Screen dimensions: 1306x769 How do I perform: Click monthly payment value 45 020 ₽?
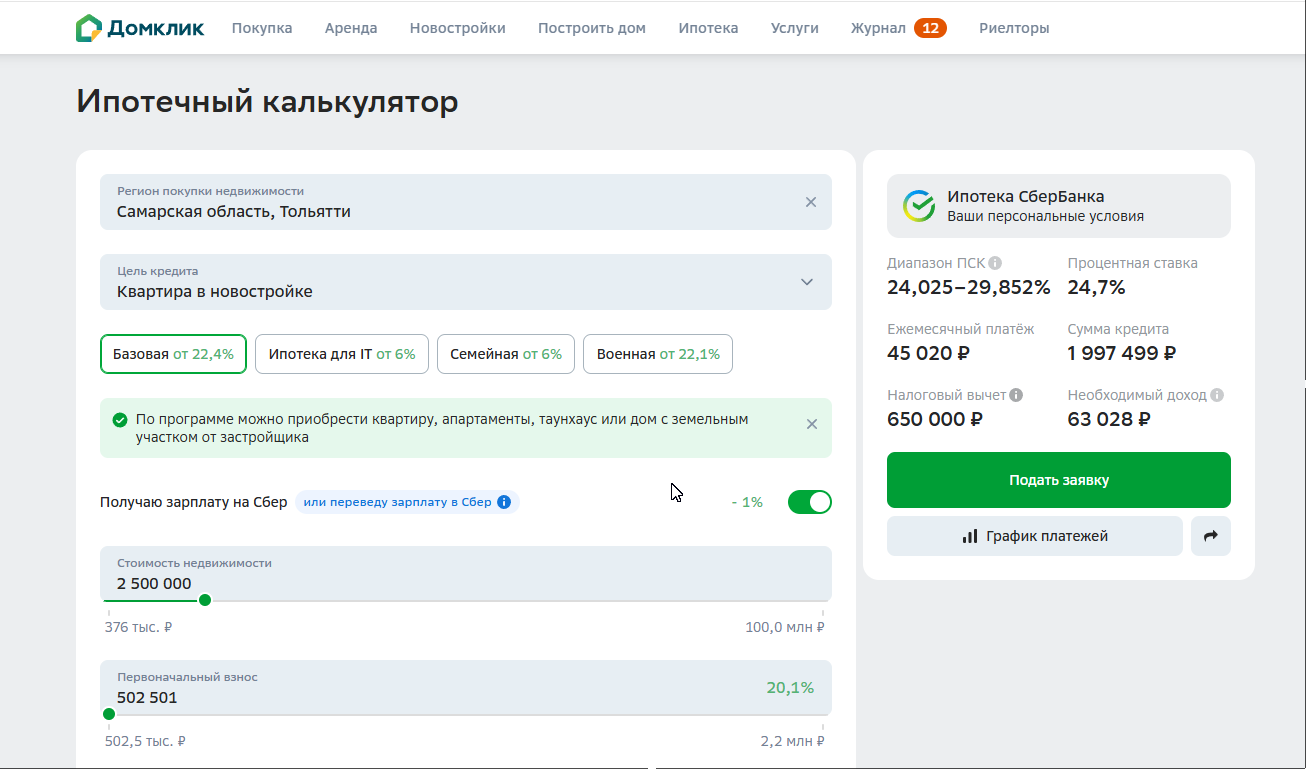(x=929, y=353)
